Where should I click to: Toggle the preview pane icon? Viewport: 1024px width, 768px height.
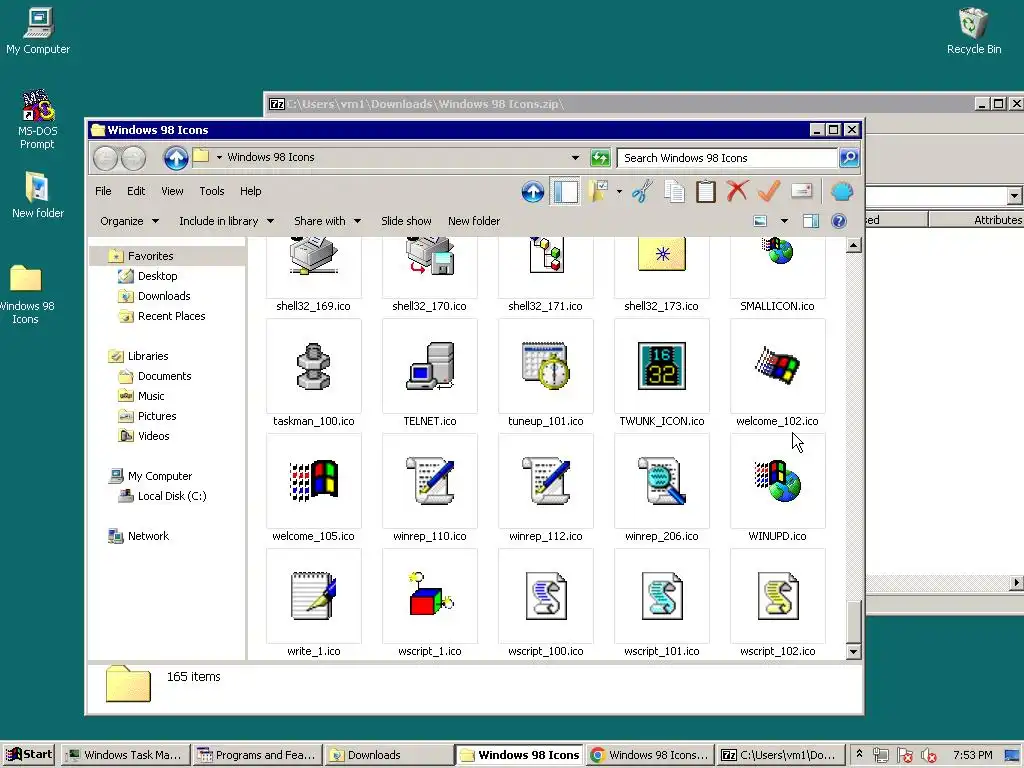click(811, 221)
